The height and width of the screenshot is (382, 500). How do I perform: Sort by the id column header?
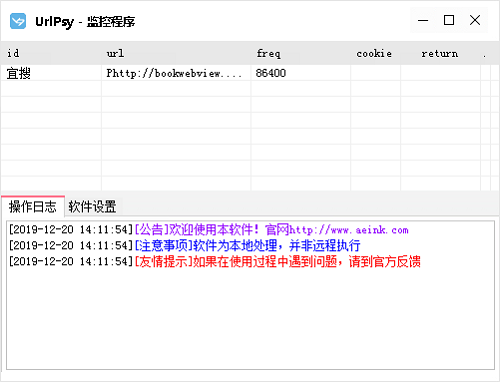(51, 53)
